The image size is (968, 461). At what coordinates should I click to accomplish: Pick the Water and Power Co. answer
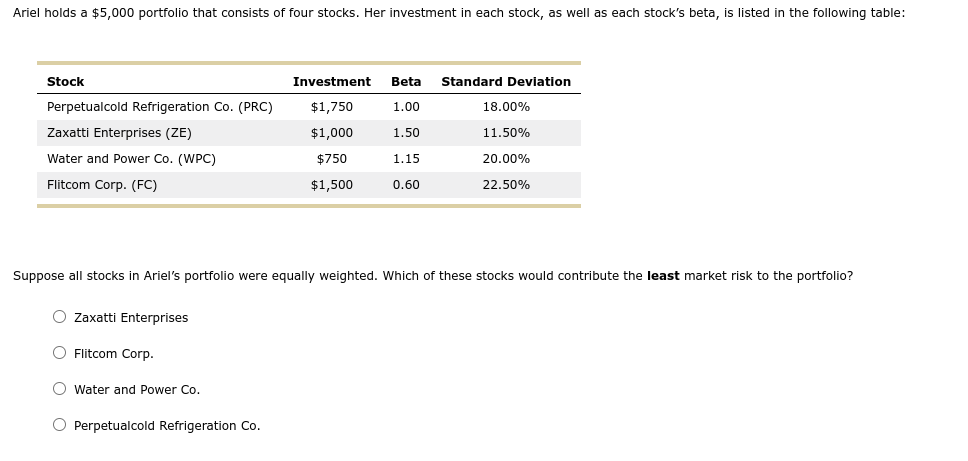pyautogui.click(x=59, y=388)
